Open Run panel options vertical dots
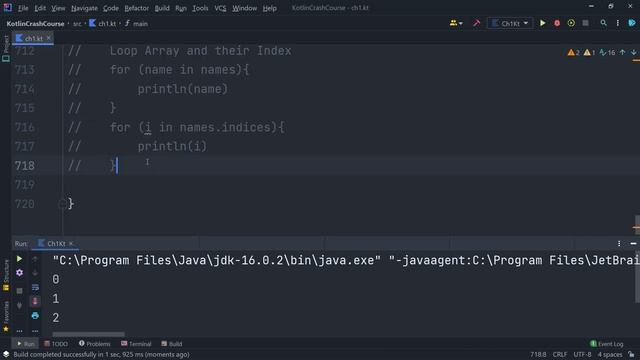The image size is (640, 360). tap(619, 244)
